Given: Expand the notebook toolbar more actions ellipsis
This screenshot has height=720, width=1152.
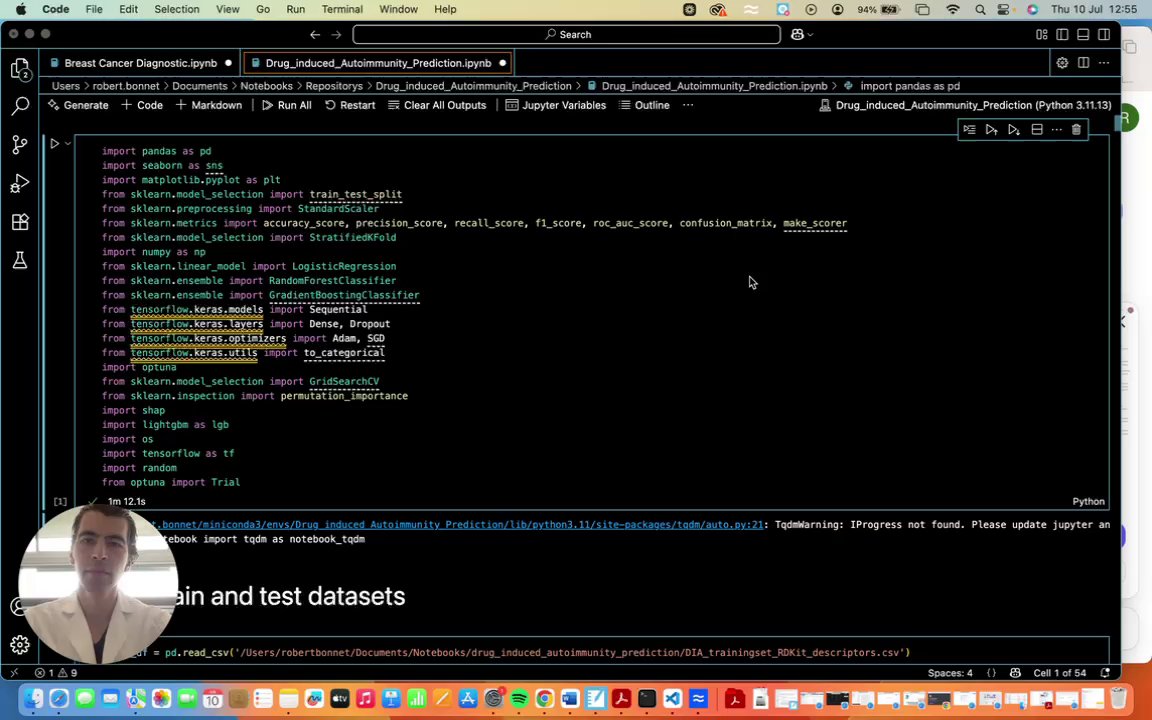Looking at the screenshot, I should pyautogui.click(x=688, y=105).
